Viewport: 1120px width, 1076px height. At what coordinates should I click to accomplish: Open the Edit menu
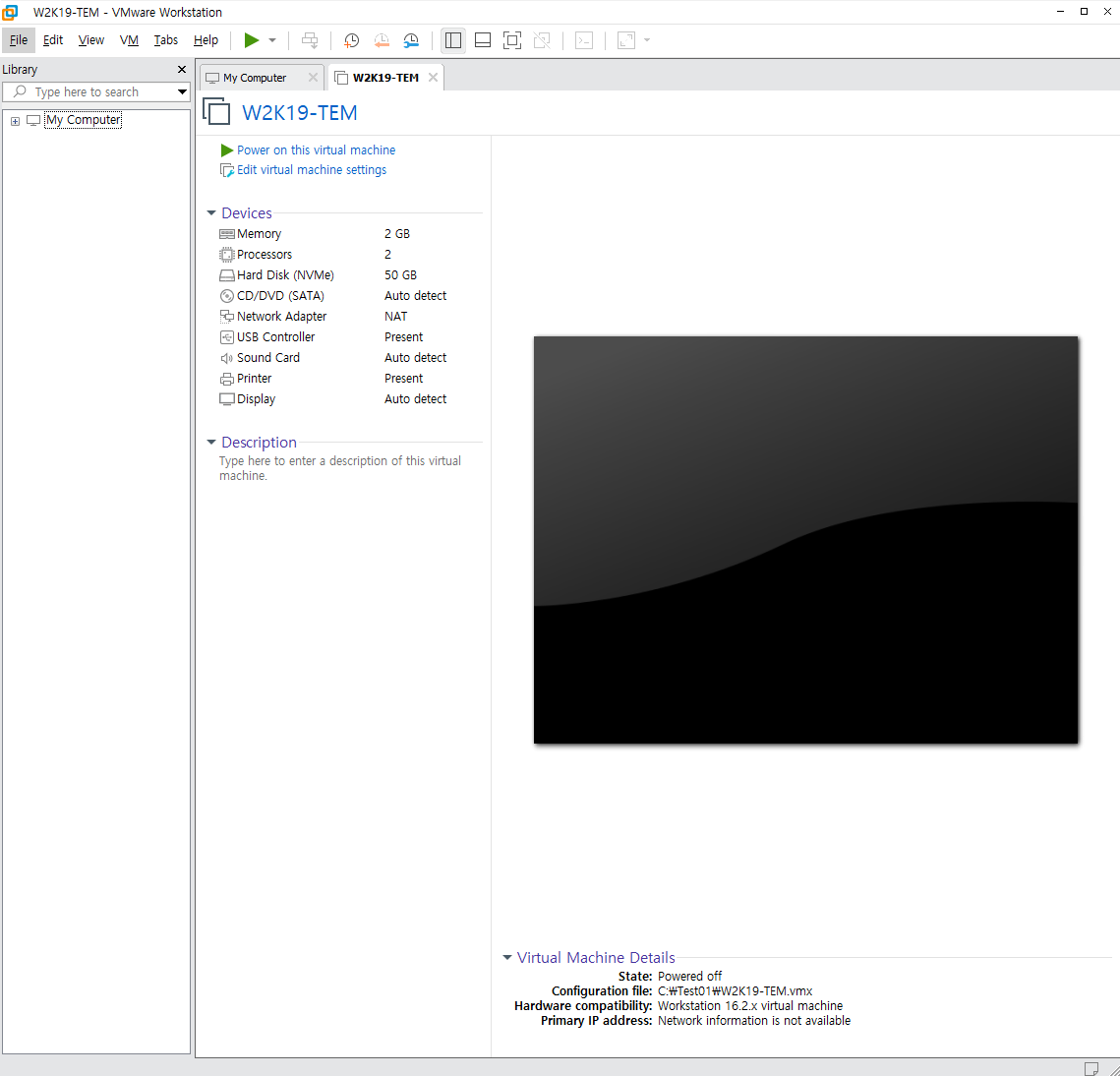tap(53, 40)
